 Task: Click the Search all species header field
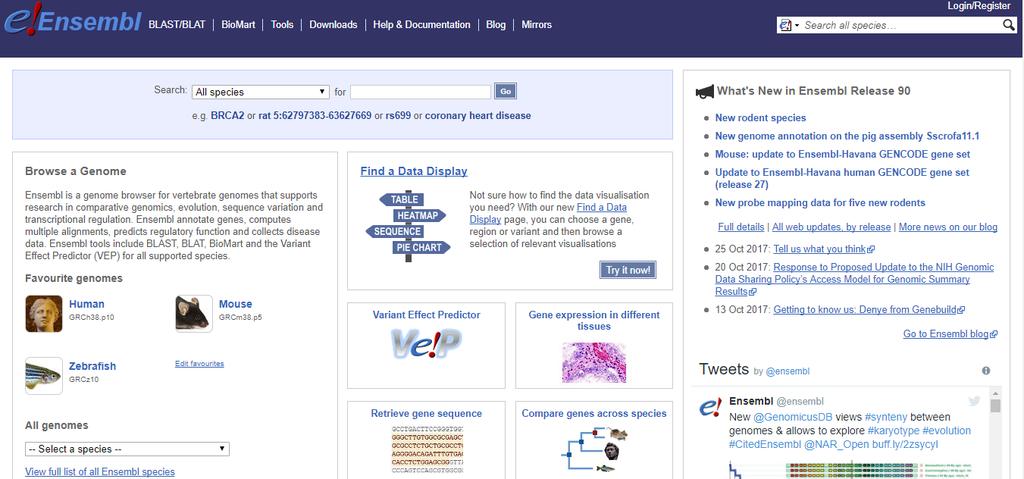(x=901, y=25)
